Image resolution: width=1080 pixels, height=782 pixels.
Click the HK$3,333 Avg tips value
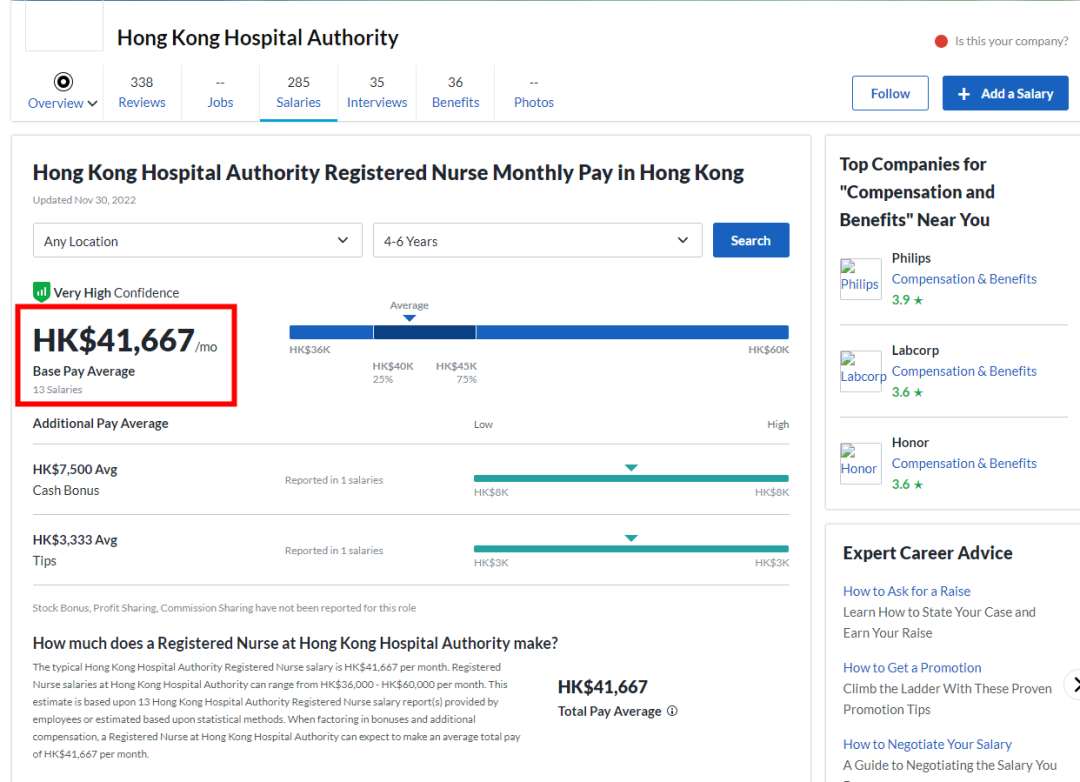[x=75, y=539]
